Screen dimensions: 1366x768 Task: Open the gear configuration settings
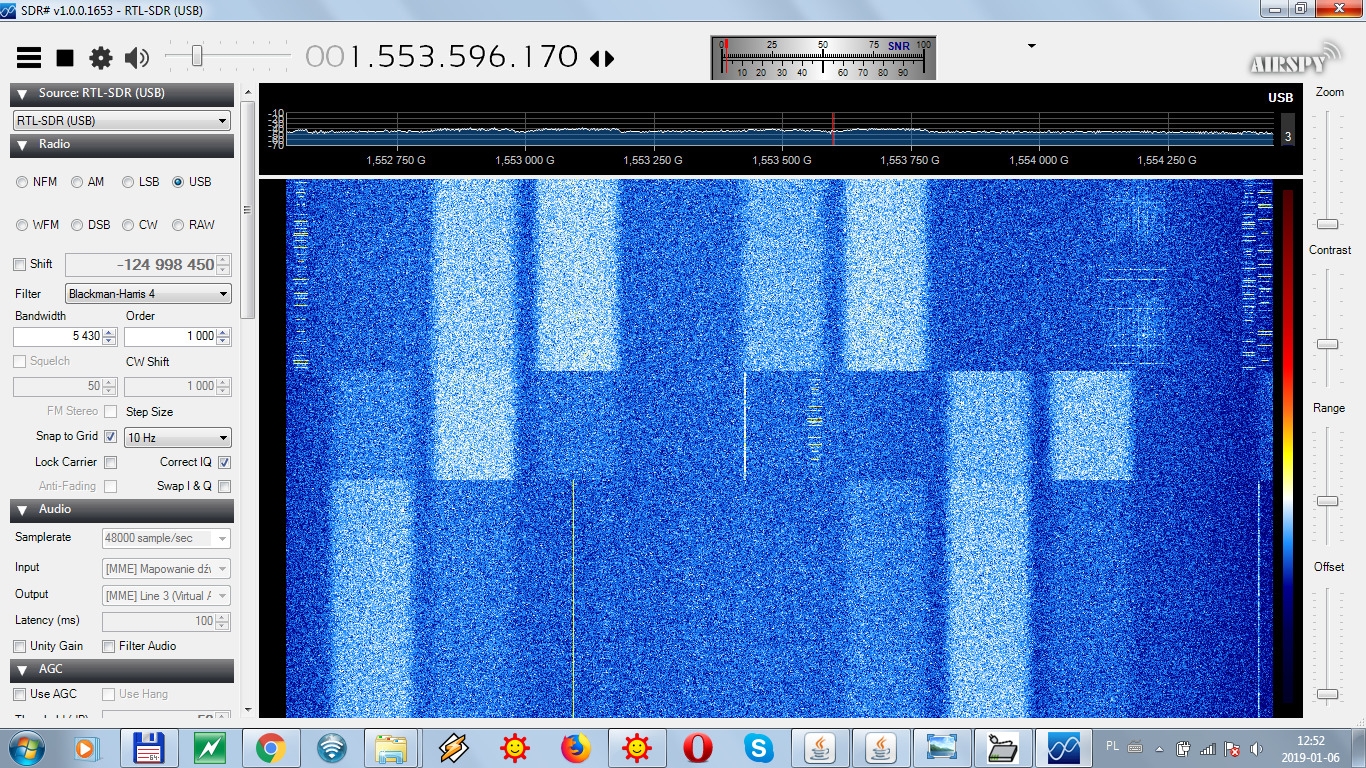click(101, 58)
